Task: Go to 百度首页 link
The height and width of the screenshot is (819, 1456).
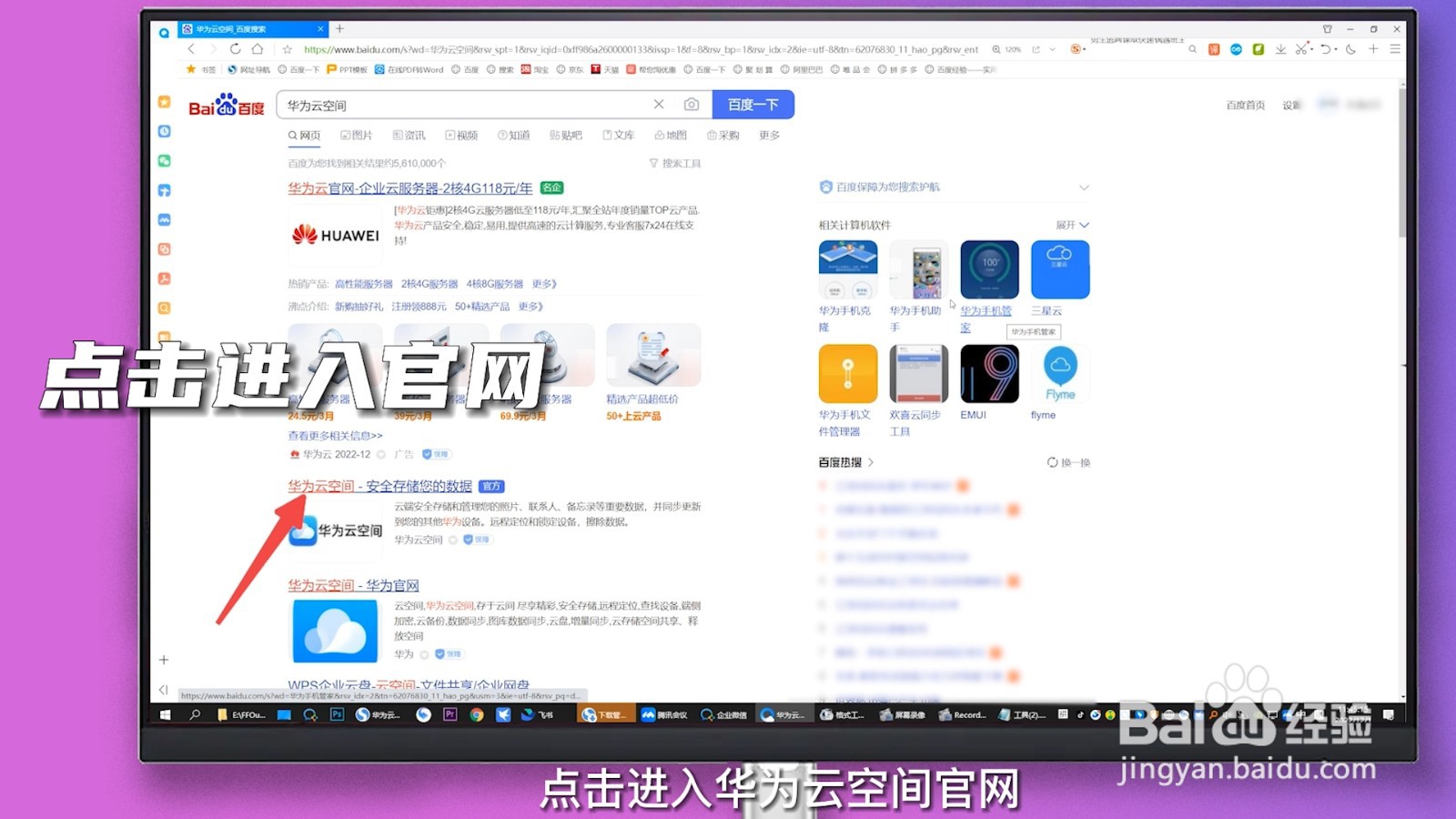Action: 1246,106
